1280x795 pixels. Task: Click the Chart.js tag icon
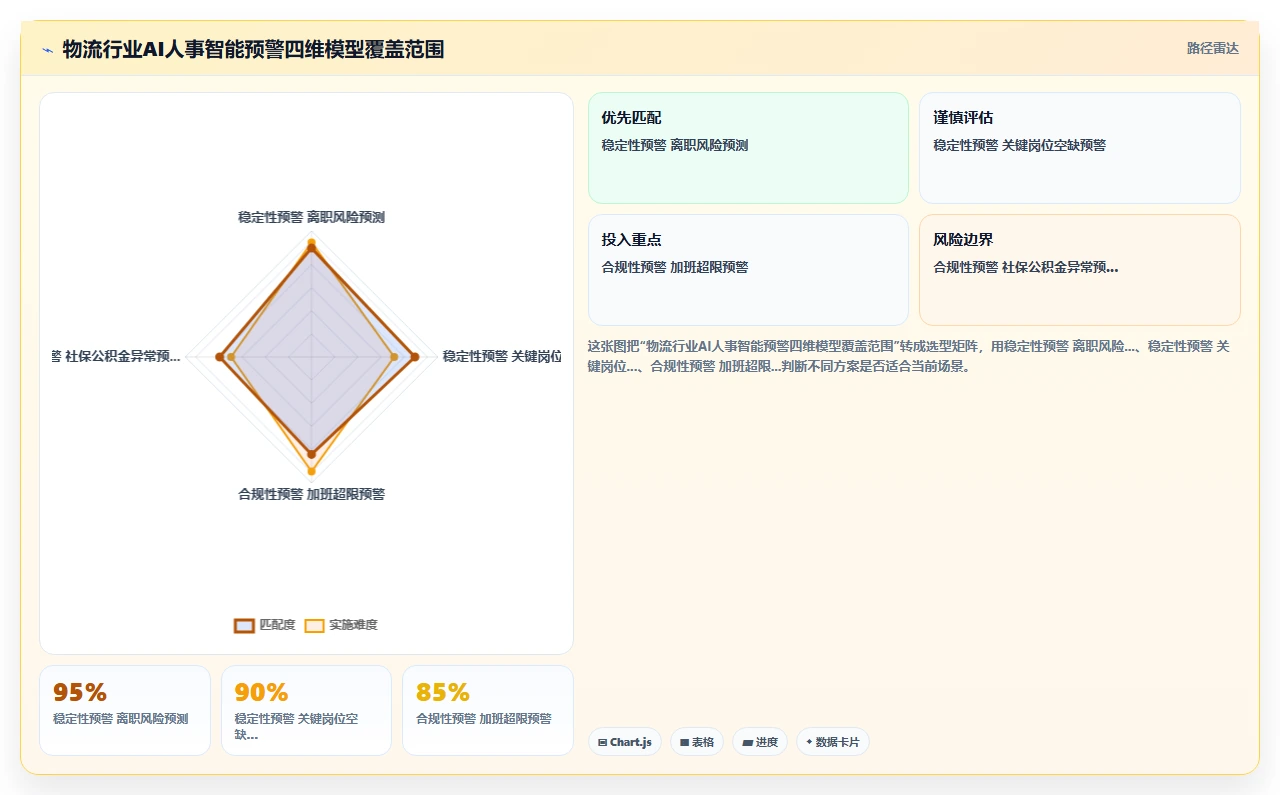(602, 742)
